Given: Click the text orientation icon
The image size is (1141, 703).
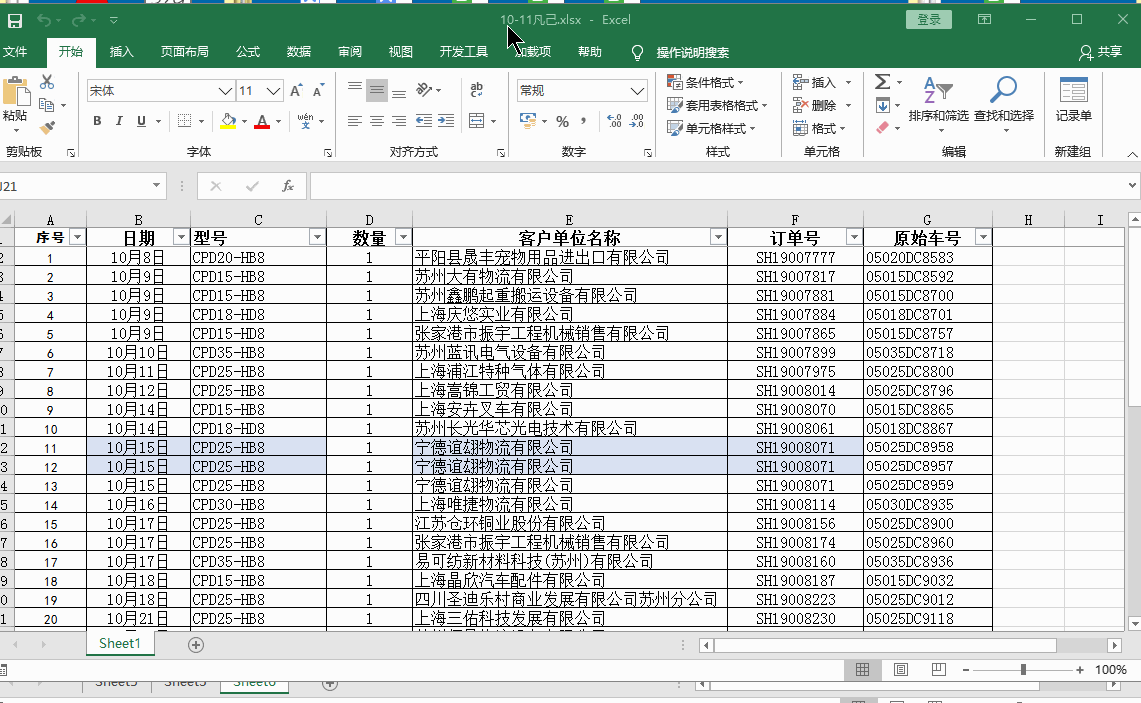Looking at the screenshot, I should tap(424, 90).
